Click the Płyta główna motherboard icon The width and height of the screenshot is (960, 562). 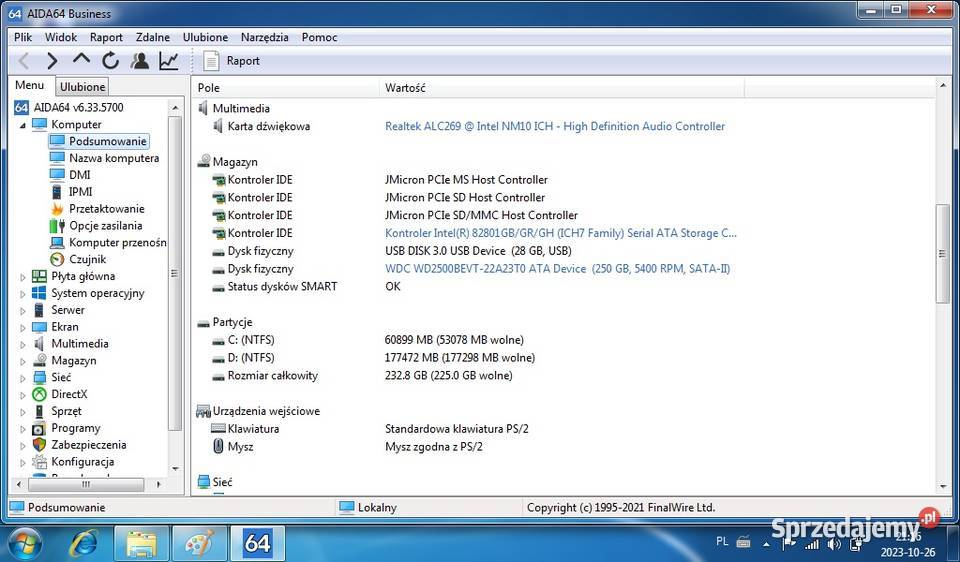tap(39, 276)
